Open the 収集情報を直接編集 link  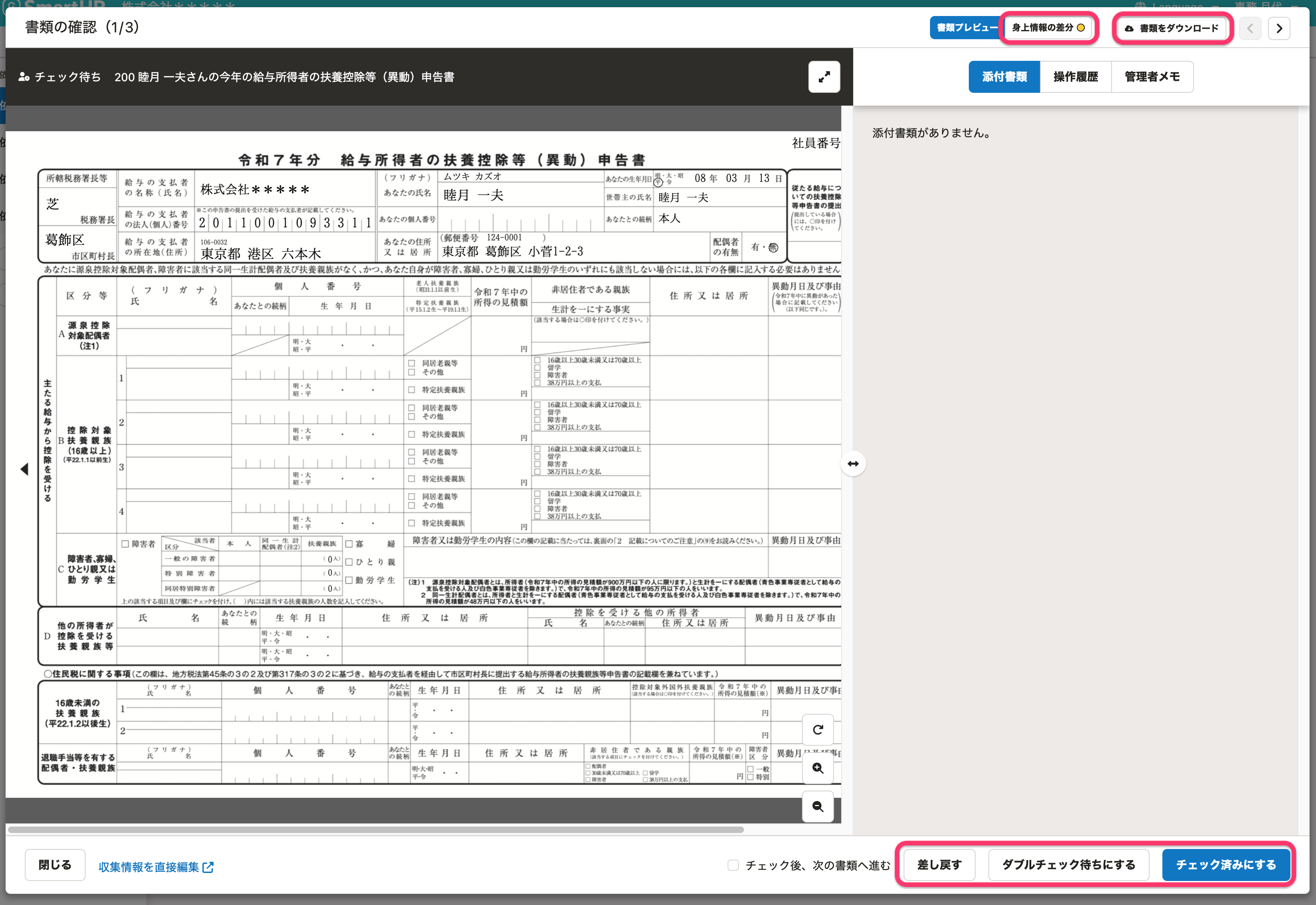tap(156, 867)
